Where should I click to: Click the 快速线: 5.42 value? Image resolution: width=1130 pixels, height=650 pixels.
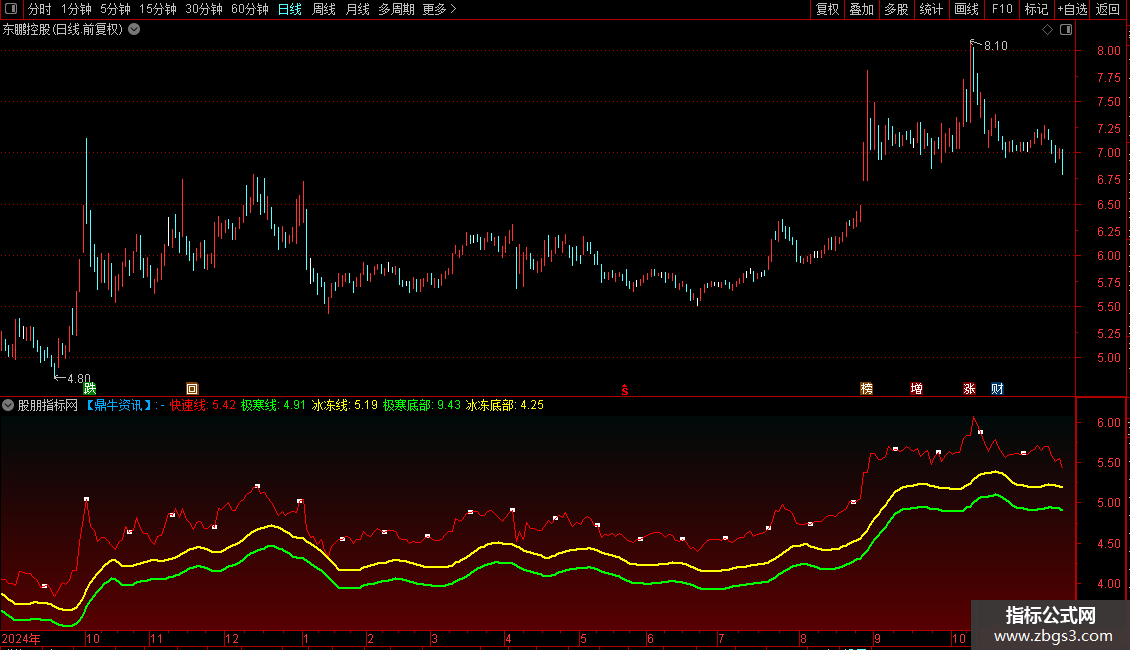click(203, 406)
